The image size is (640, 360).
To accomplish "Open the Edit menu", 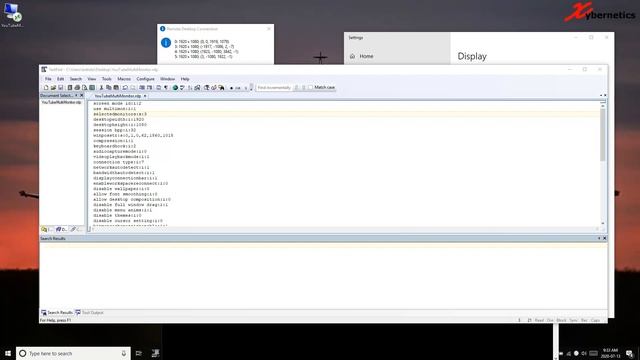I will pos(60,79).
